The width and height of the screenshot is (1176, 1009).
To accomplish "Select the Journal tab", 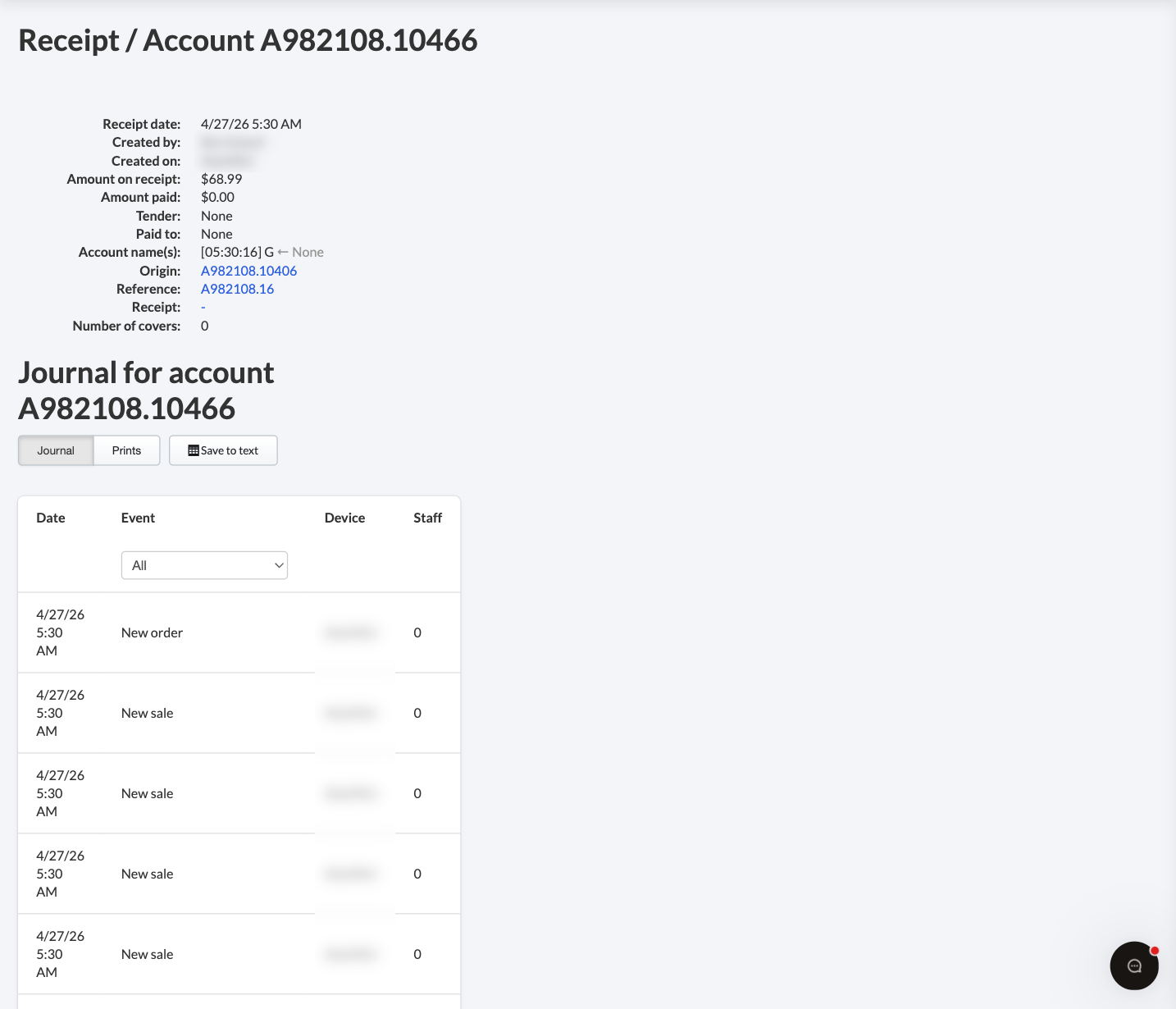I will pyautogui.click(x=55, y=450).
